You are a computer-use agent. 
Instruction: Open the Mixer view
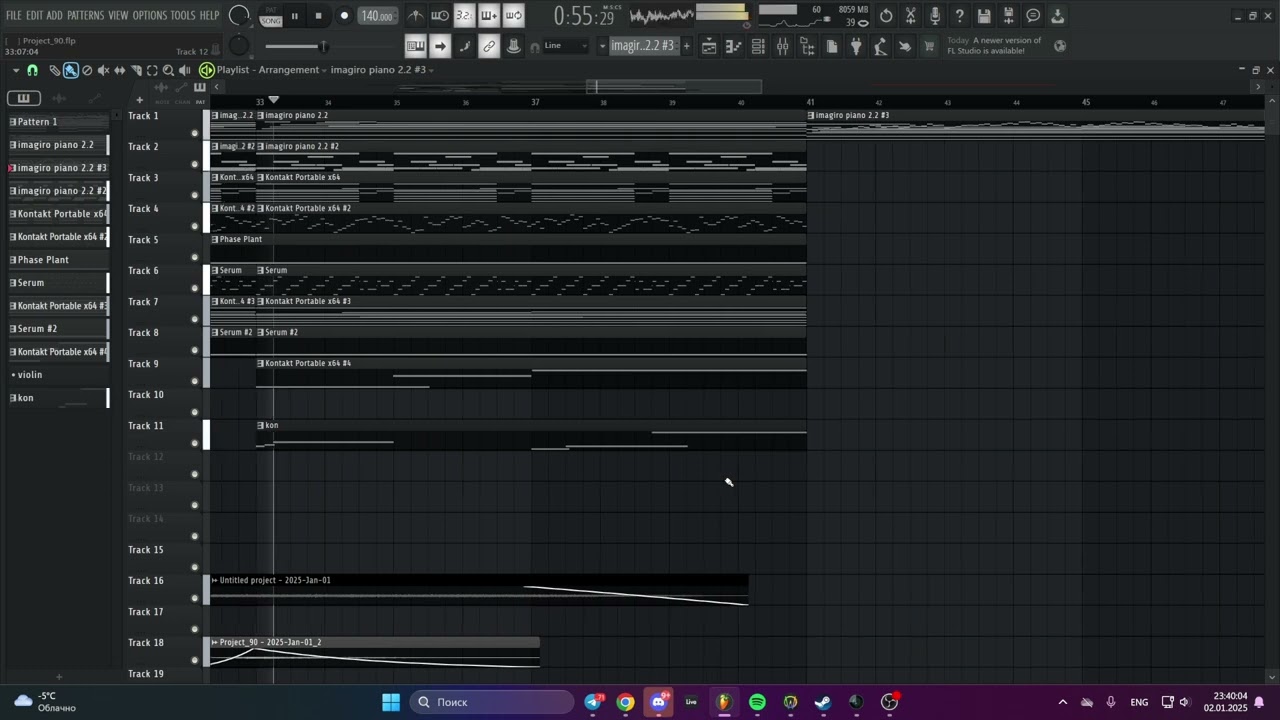click(782, 46)
